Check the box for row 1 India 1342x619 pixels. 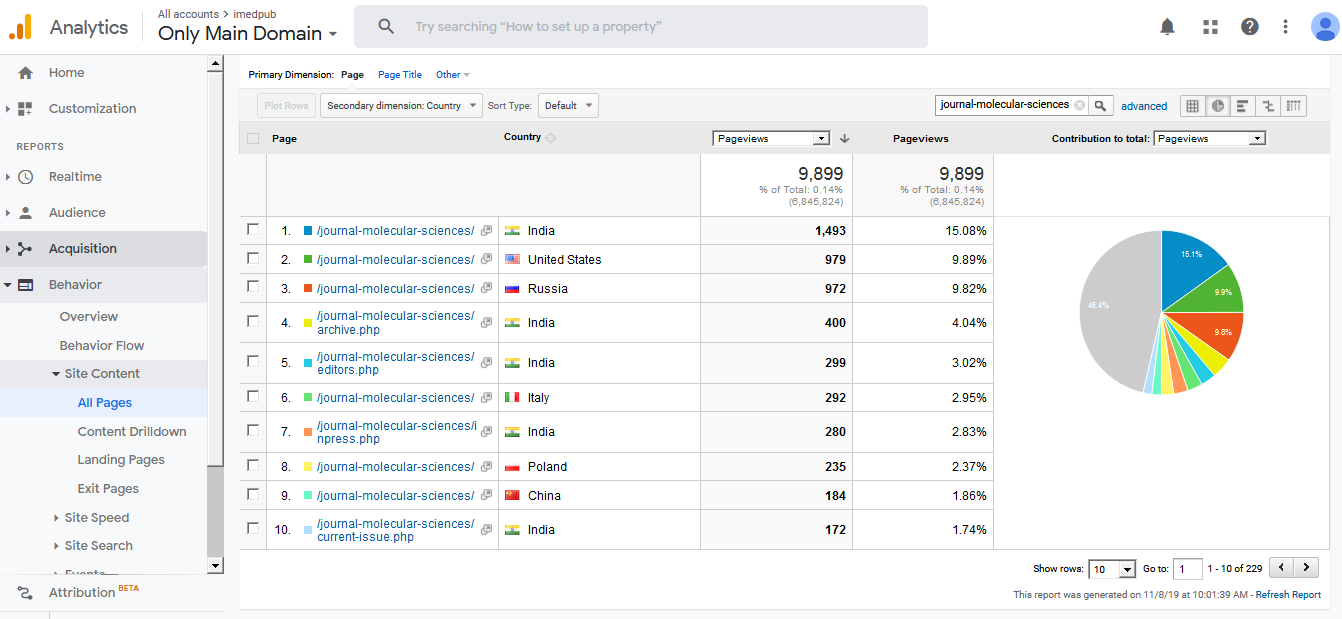(253, 230)
